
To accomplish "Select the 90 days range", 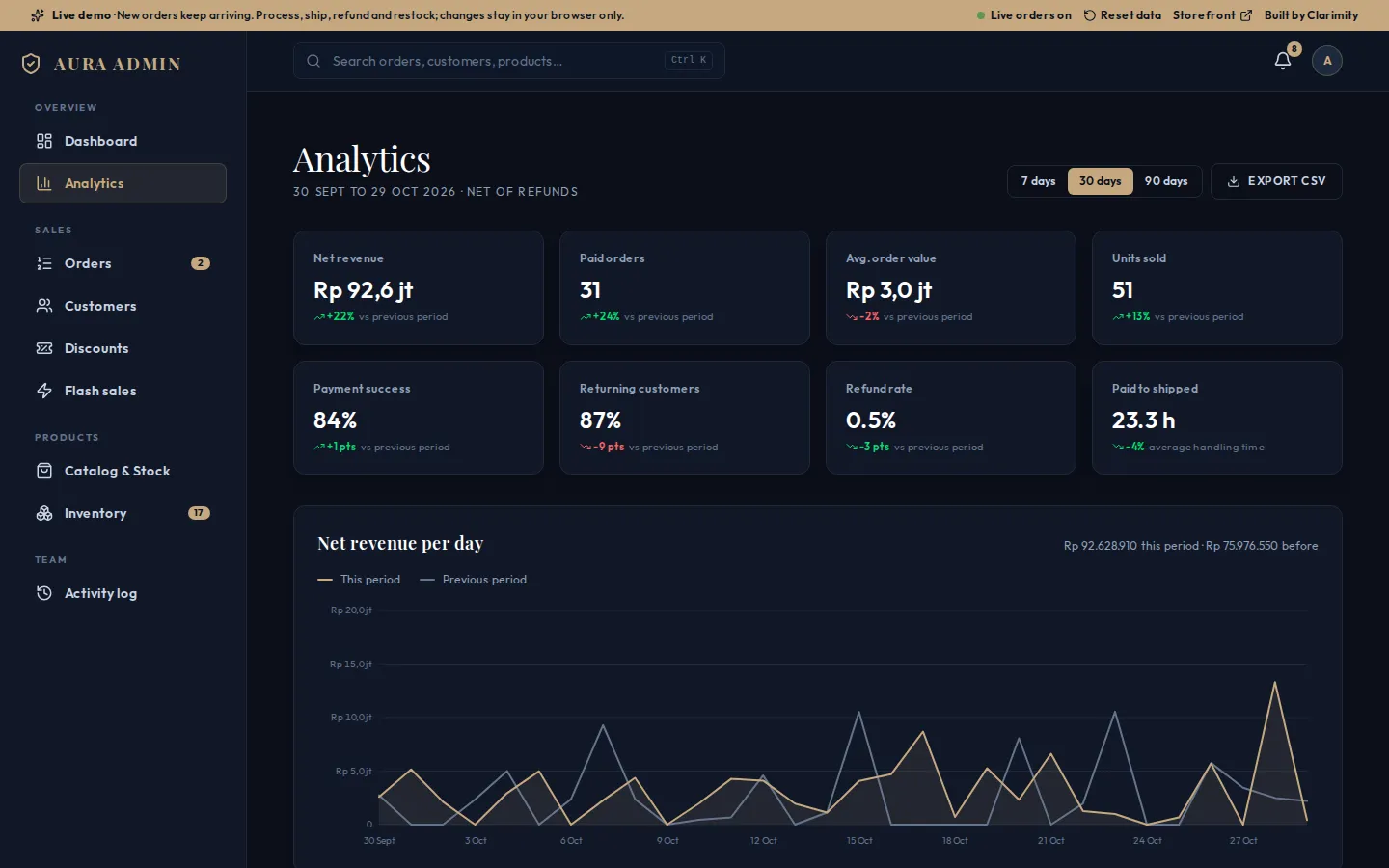I will click(x=1166, y=181).
